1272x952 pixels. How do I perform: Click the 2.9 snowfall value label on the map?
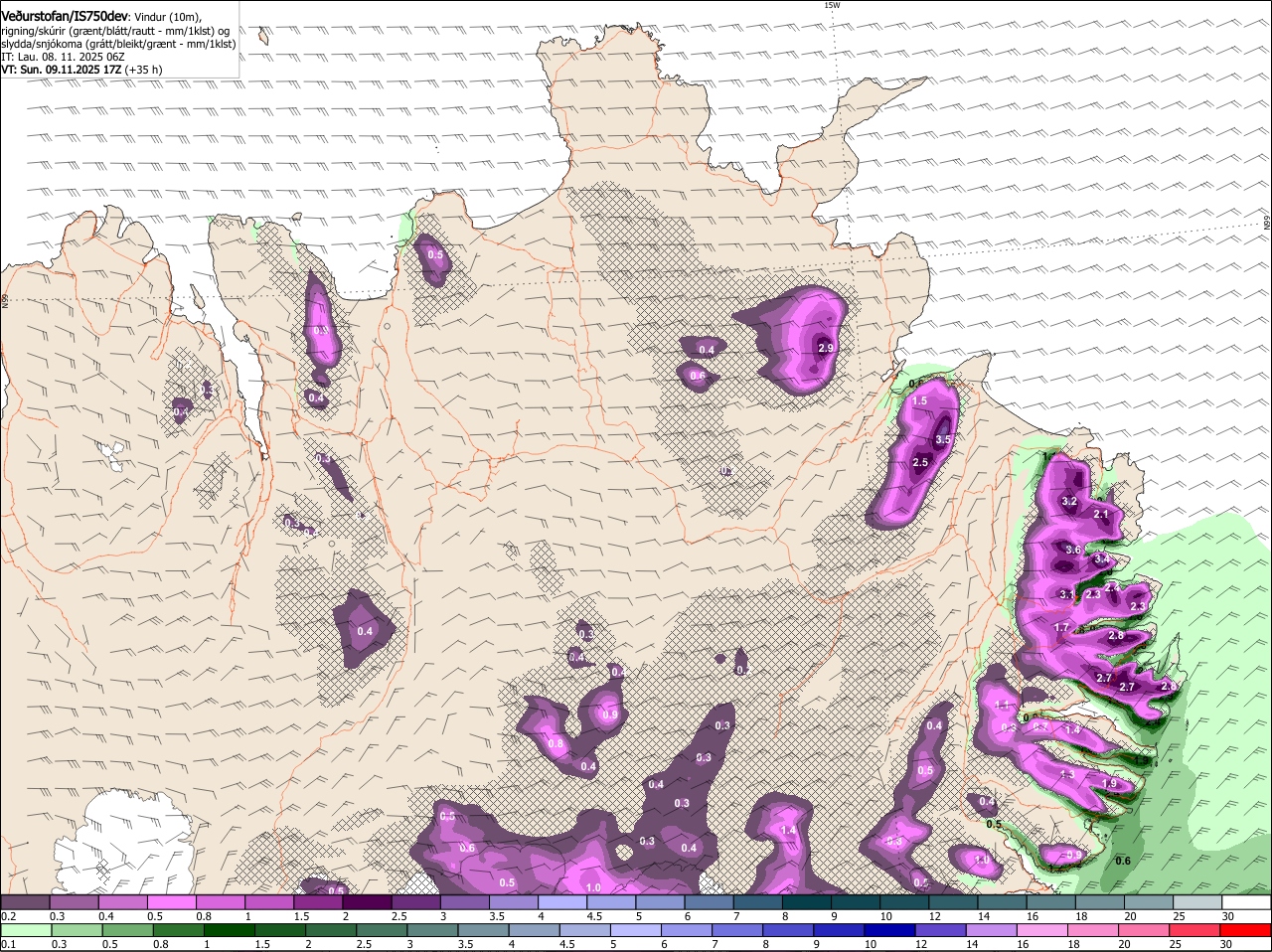(826, 348)
